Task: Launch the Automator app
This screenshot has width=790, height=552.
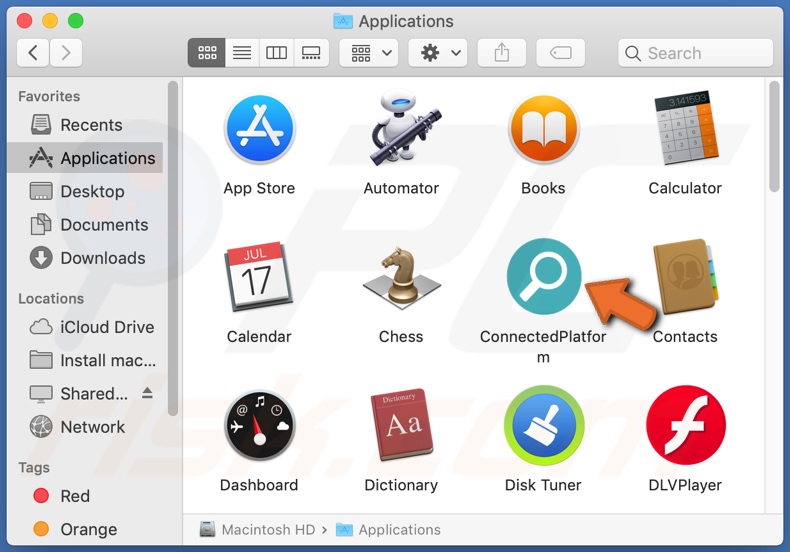Action: click(401, 130)
